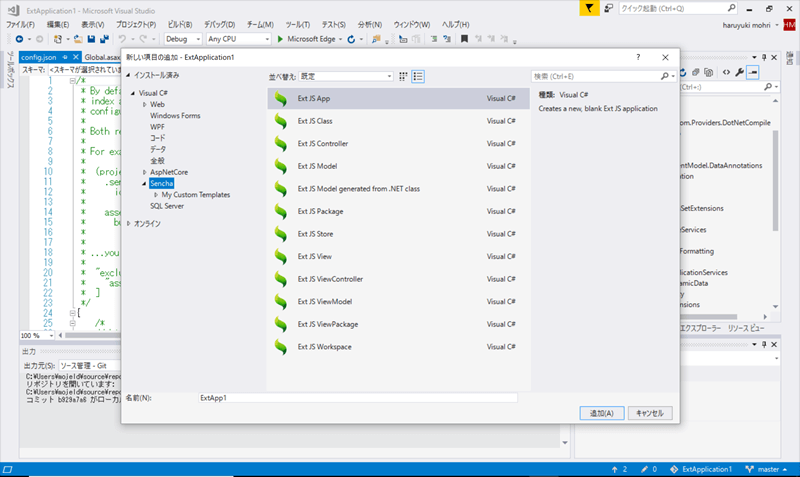Click the template search box (Ctrl+E)
The width and height of the screenshot is (800, 477).
coord(604,77)
